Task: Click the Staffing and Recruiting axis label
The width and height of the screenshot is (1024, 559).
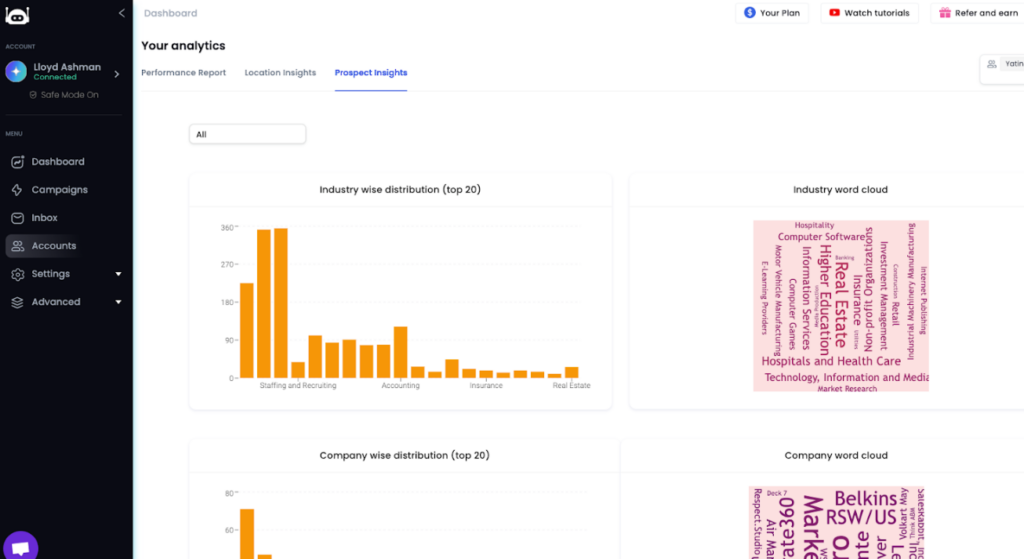Action: (x=298, y=385)
